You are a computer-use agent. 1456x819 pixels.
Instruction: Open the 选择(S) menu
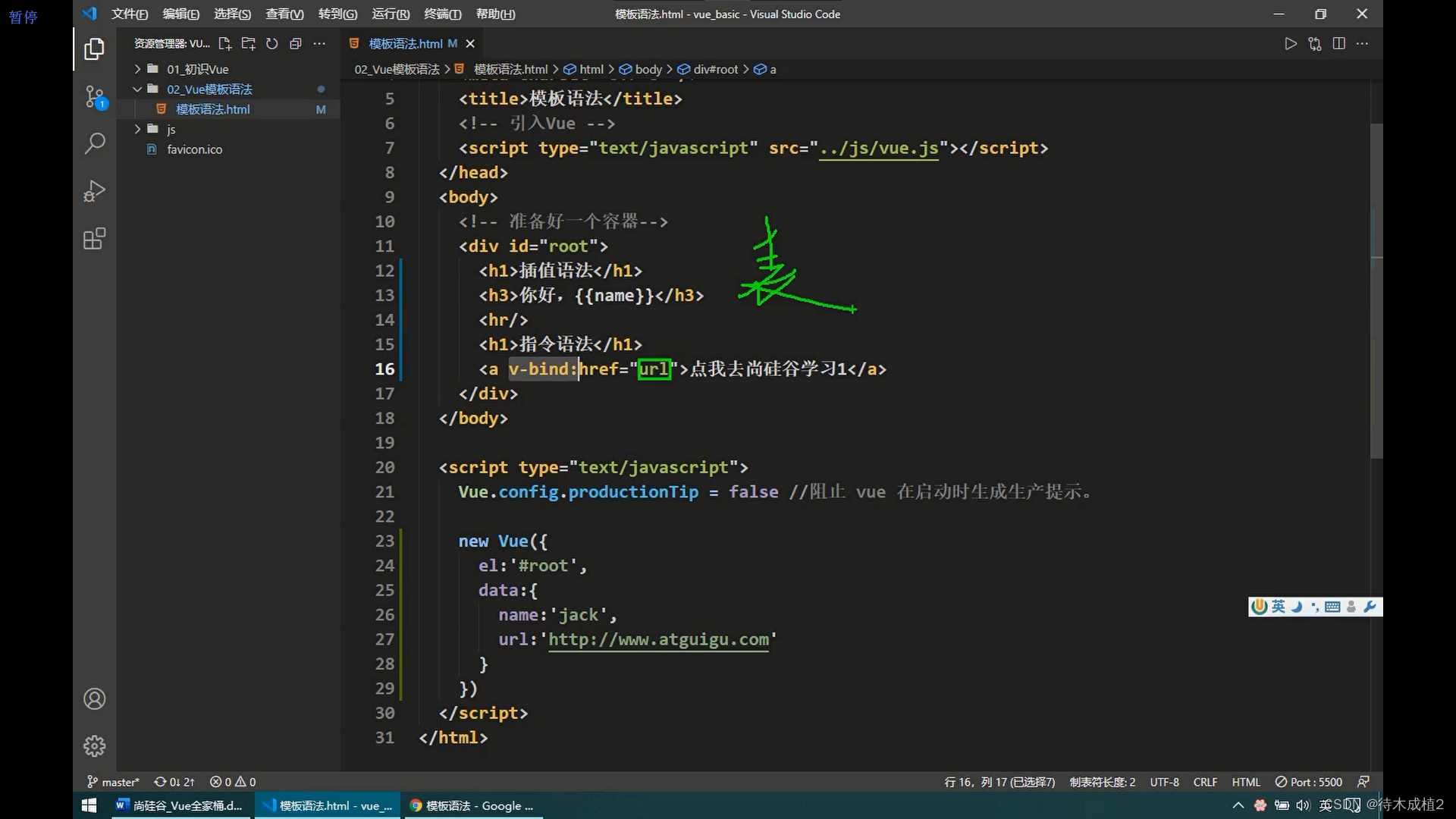coord(233,14)
